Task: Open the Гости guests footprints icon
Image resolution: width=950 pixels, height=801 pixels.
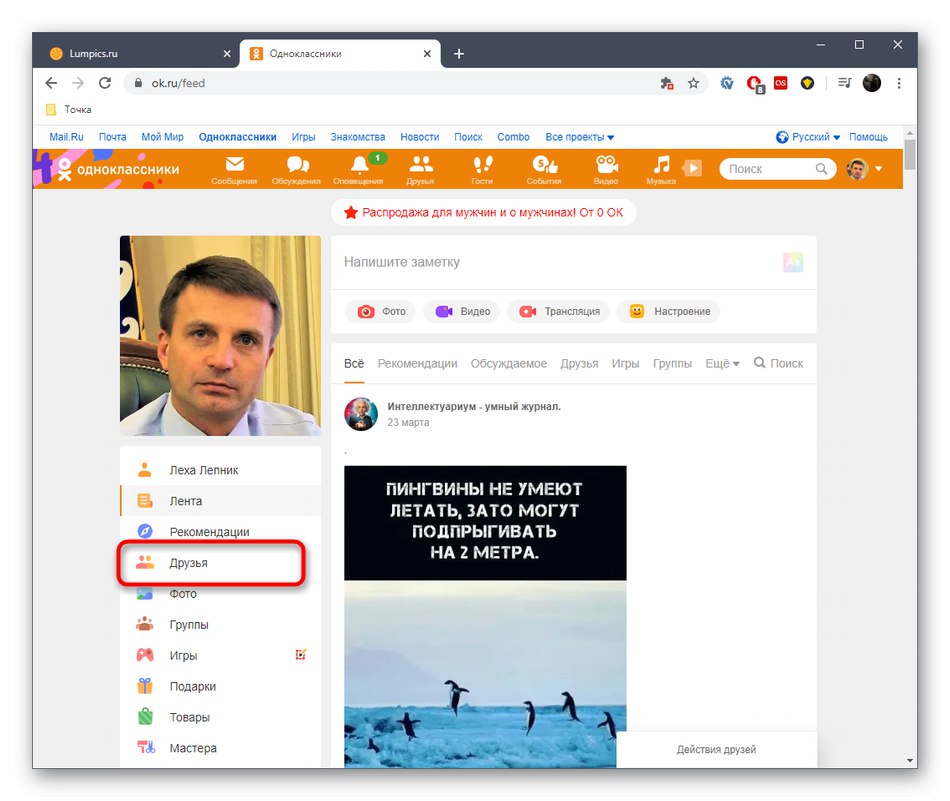Action: click(x=482, y=169)
